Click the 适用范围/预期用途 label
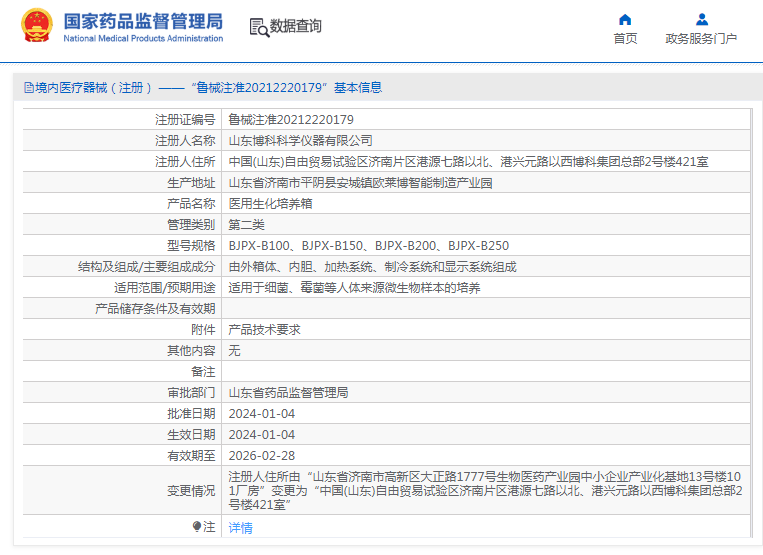 (x=164, y=287)
